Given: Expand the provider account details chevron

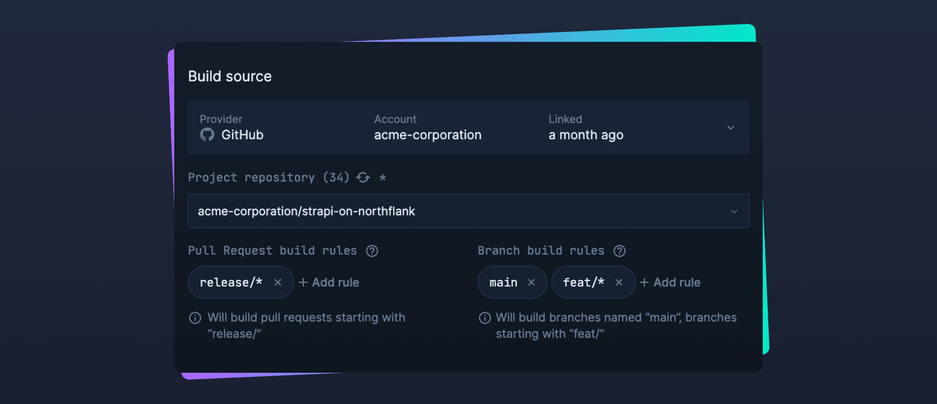Looking at the screenshot, I should [x=730, y=127].
